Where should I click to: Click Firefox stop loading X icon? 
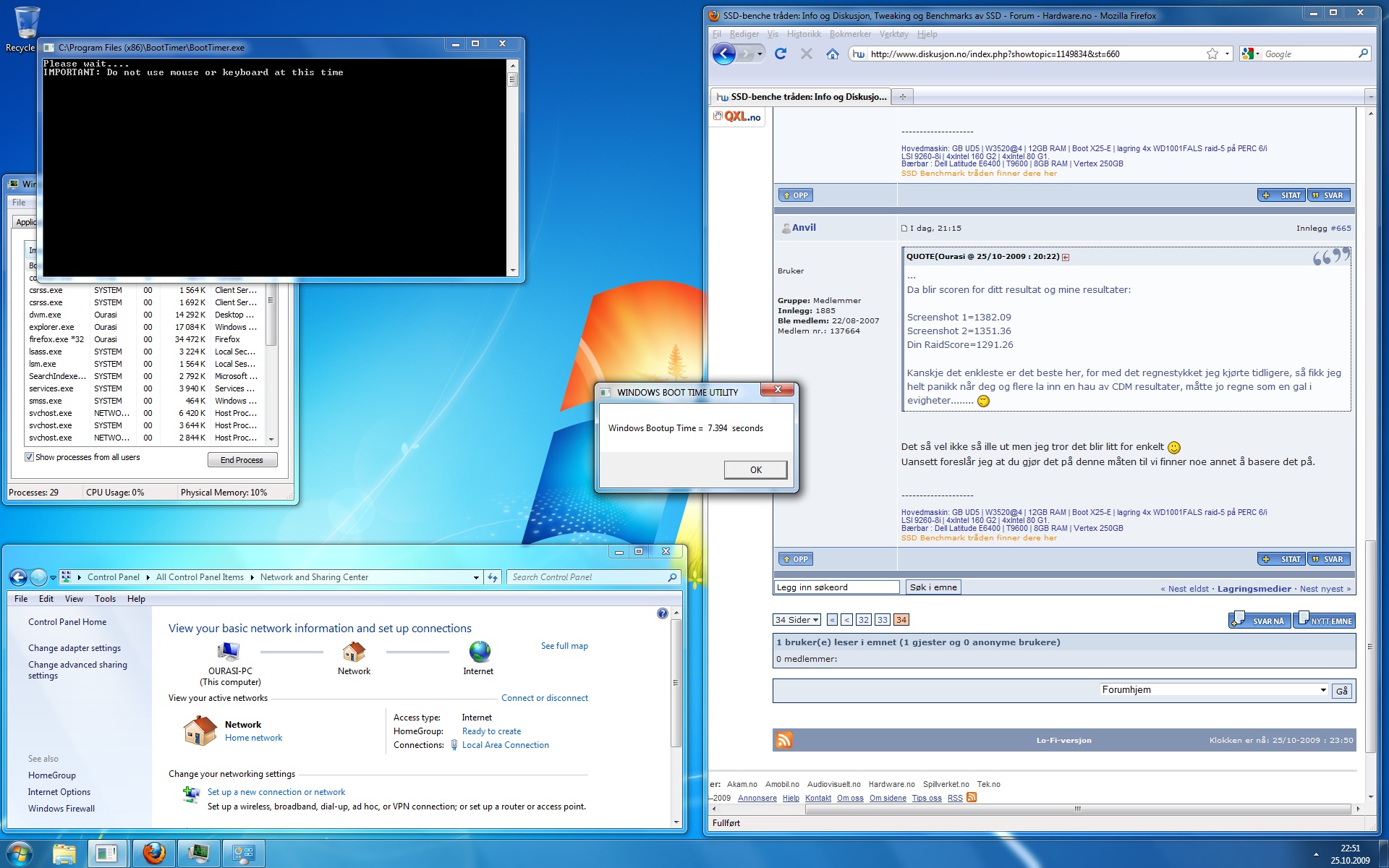(x=807, y=54)
